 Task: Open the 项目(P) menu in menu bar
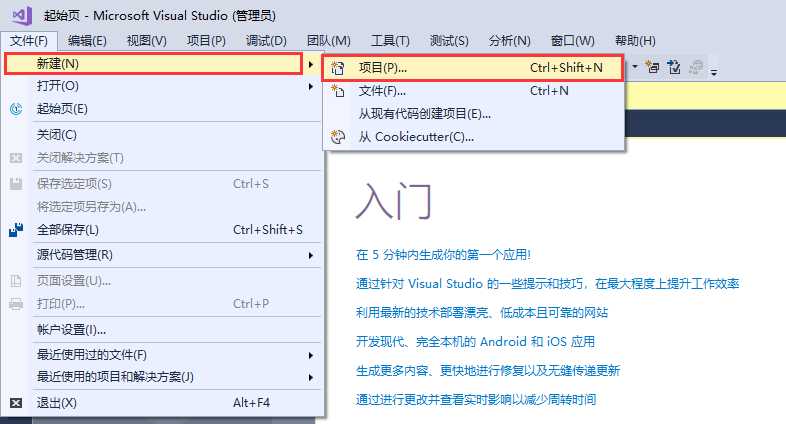pos(206,41)
